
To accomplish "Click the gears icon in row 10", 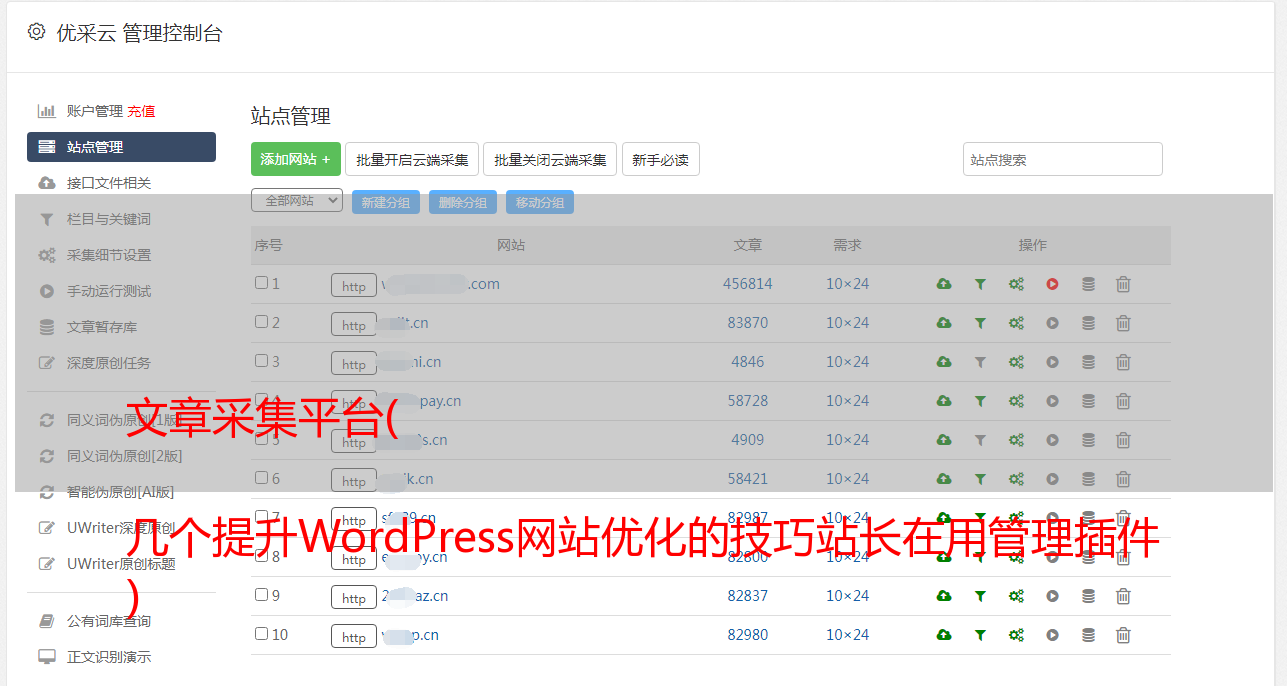I will [1016, 635].
